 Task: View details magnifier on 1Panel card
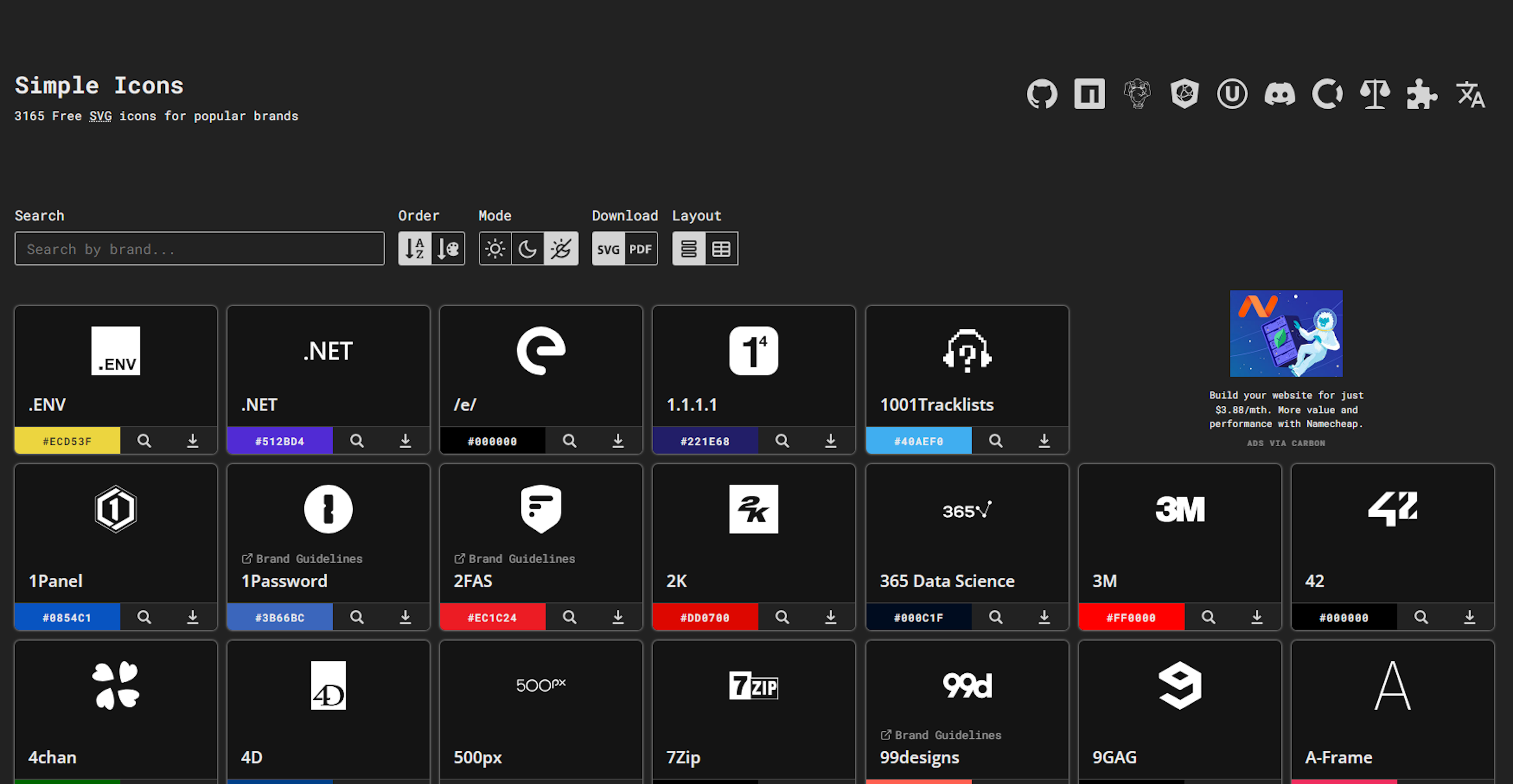pyautogui.click(x=145, y=617)
